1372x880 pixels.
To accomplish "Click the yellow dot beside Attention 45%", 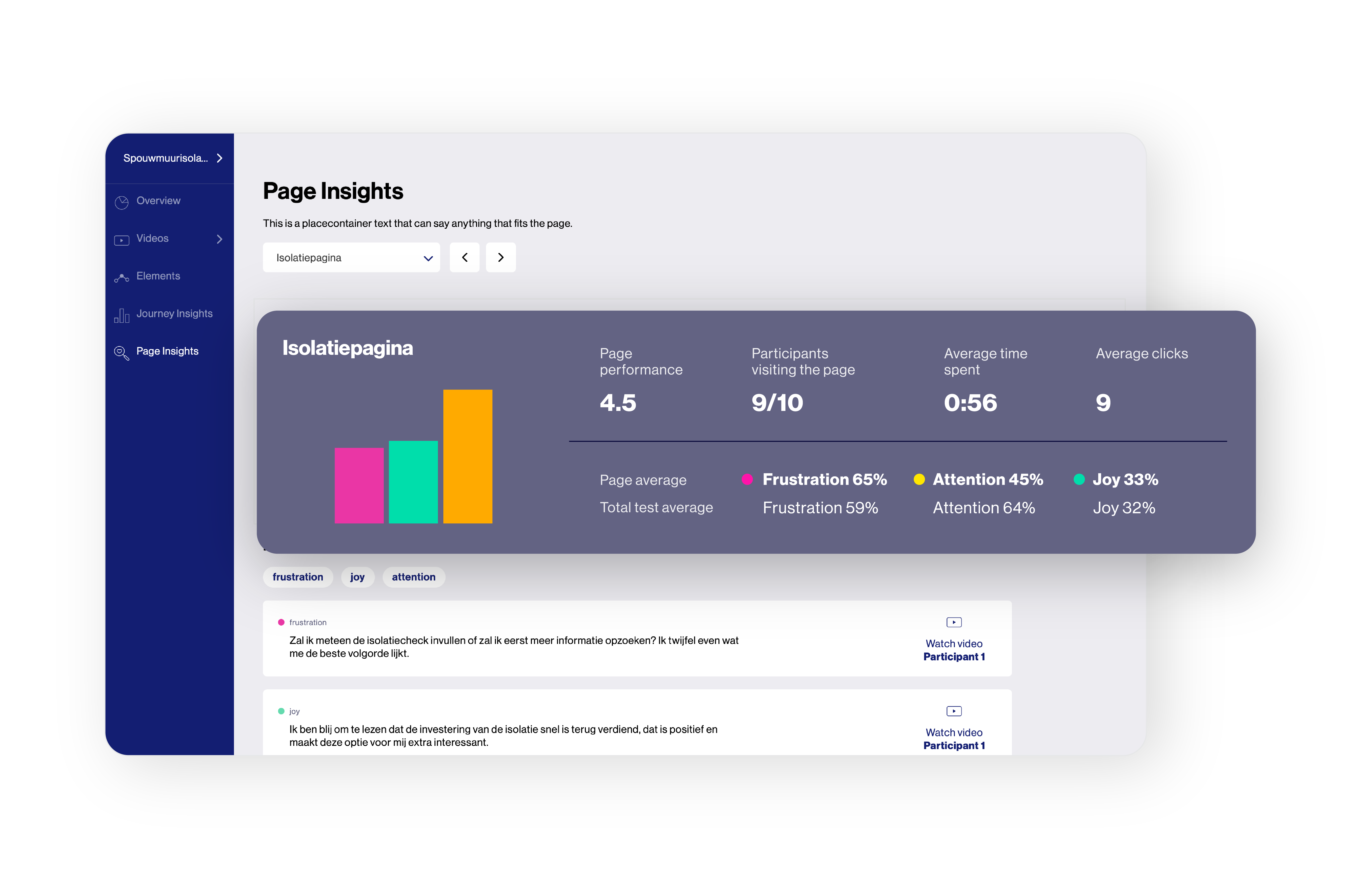I will tap(919, 480).
